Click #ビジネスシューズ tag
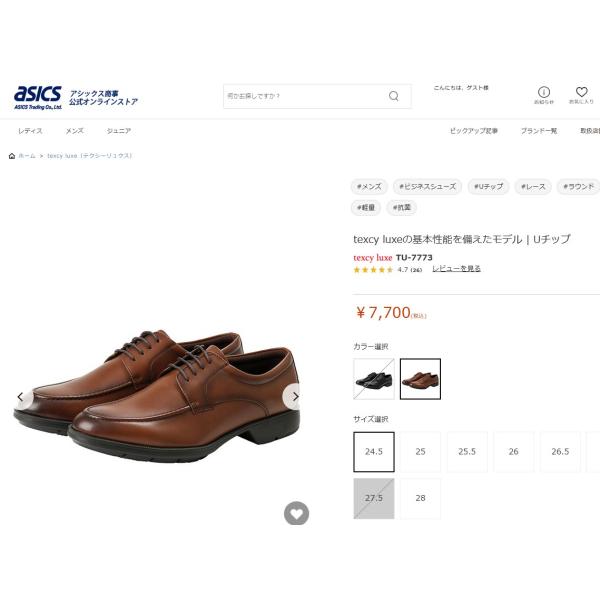This screenshot has height=600, width=600. [427, 187]
